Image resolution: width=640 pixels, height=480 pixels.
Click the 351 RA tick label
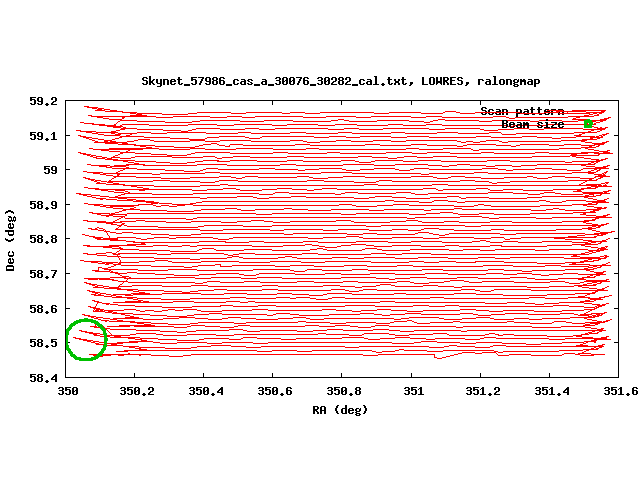414,391
